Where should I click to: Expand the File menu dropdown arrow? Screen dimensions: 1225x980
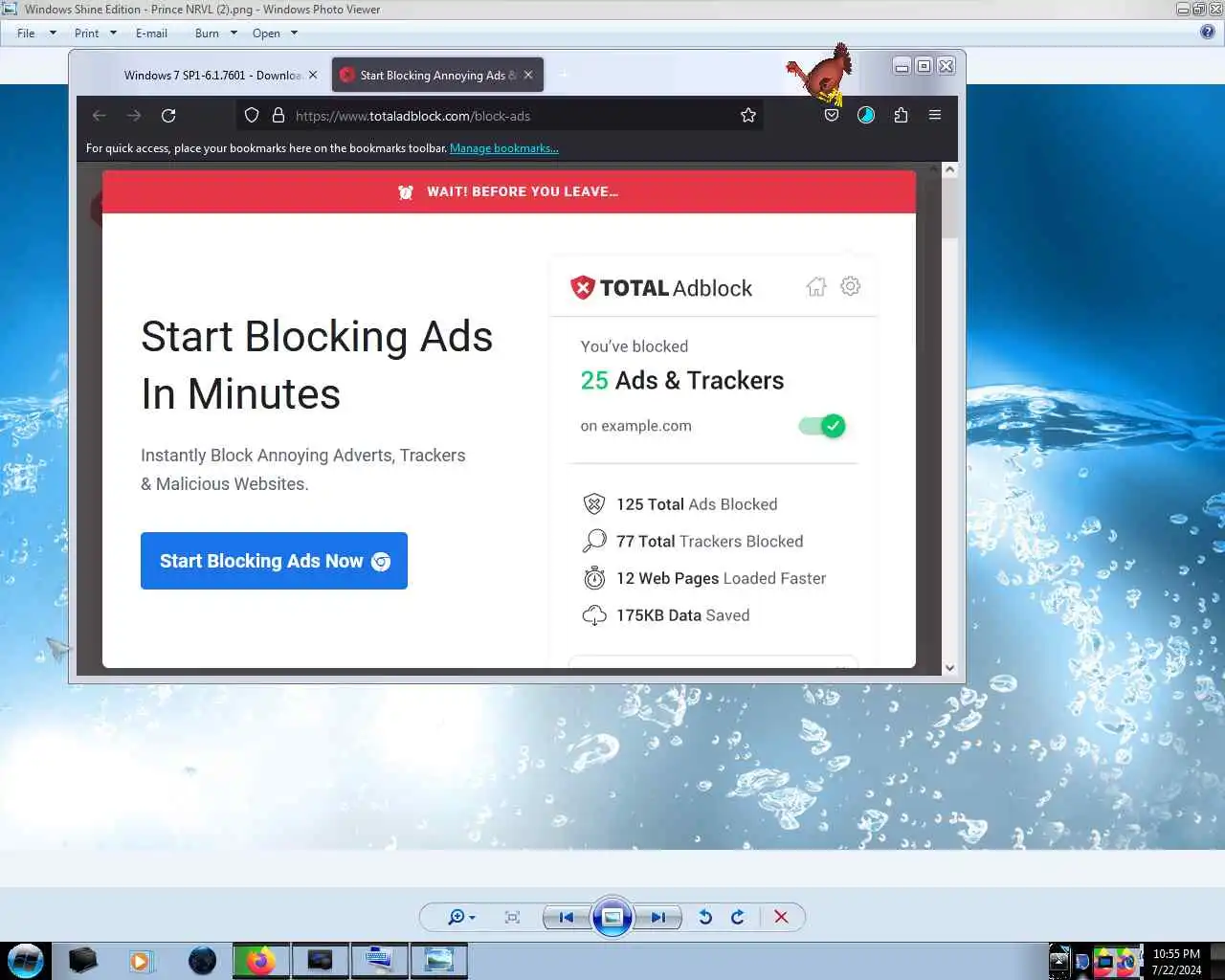53,33
